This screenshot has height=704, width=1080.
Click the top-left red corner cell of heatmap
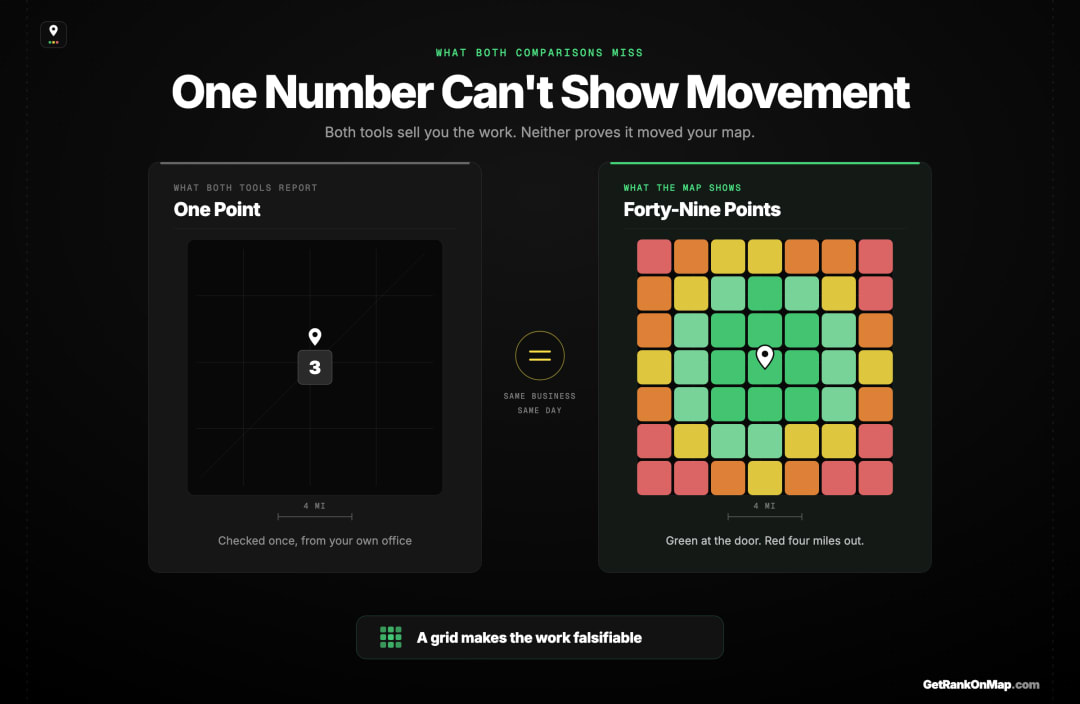pos(654,256)
